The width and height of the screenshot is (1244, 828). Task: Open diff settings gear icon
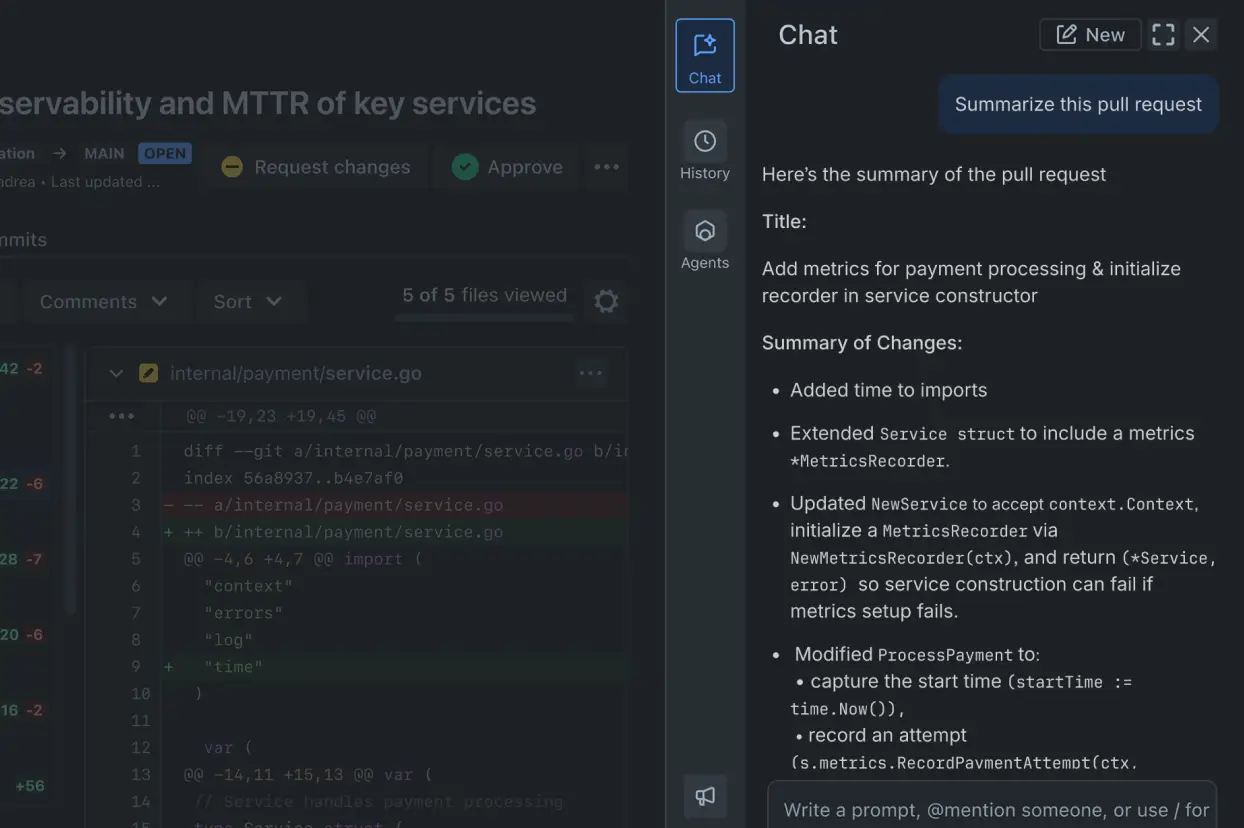pos(606,301)
